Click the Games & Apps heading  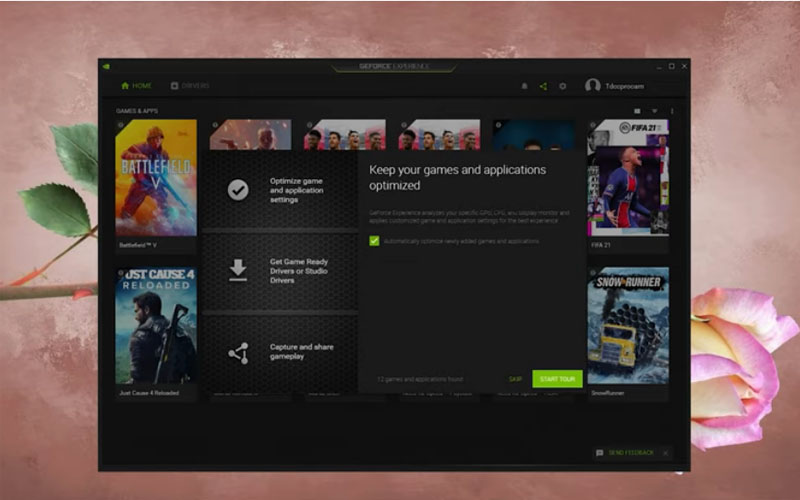click(137, 111)
